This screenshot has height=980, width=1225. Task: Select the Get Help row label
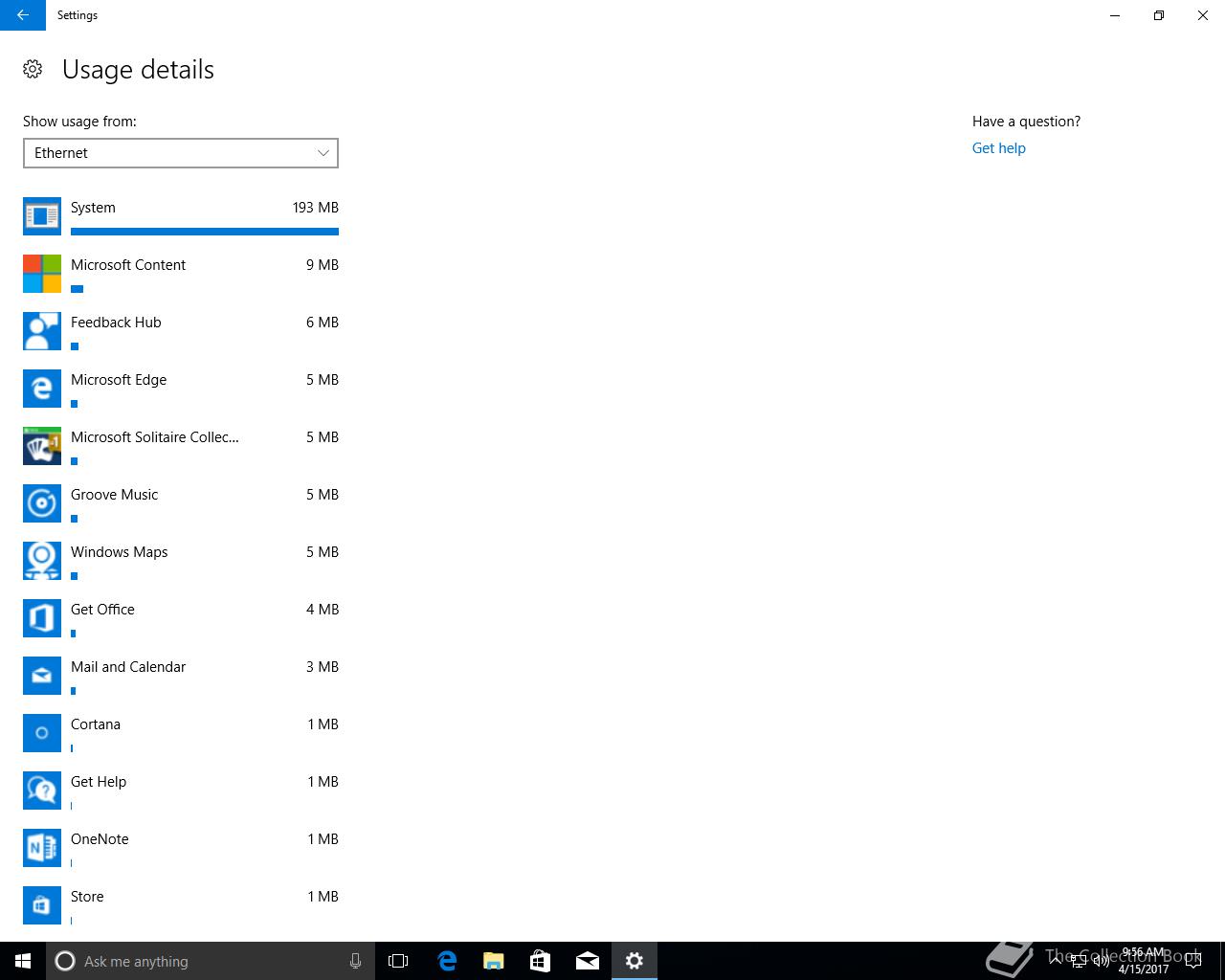click(99, 782)
